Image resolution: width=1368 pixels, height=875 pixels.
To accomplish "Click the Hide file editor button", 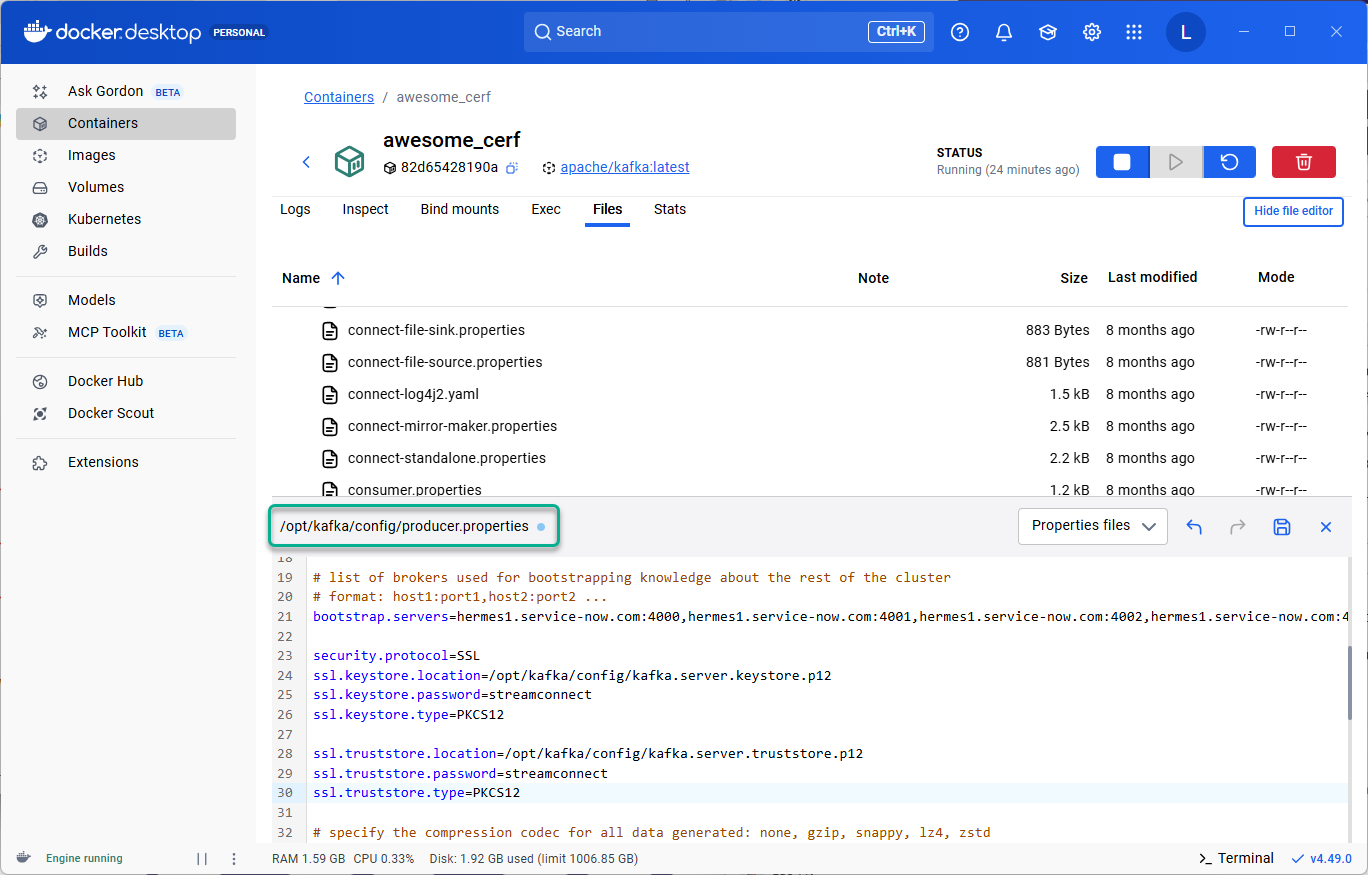I will 1293,211.
